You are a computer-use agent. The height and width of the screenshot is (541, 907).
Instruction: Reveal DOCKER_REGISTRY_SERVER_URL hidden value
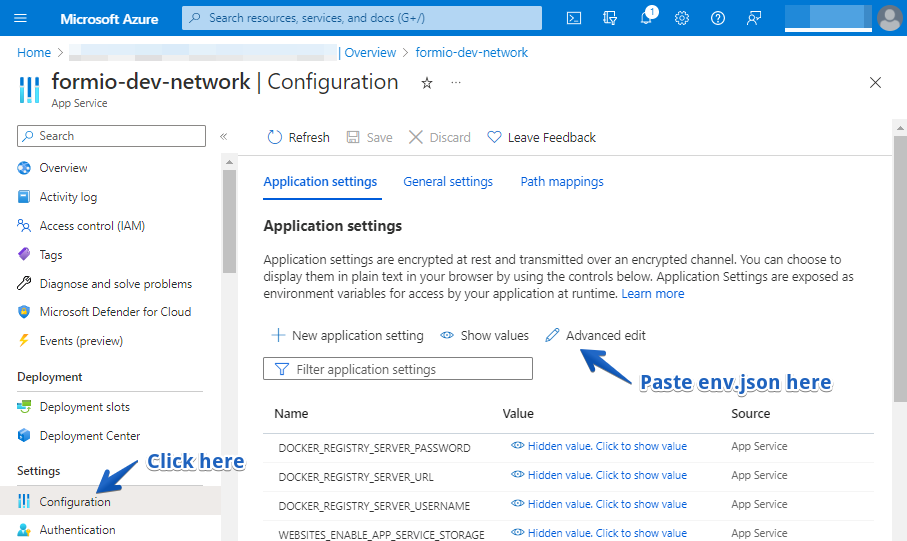pyautogui.click(x=599, y=475)
